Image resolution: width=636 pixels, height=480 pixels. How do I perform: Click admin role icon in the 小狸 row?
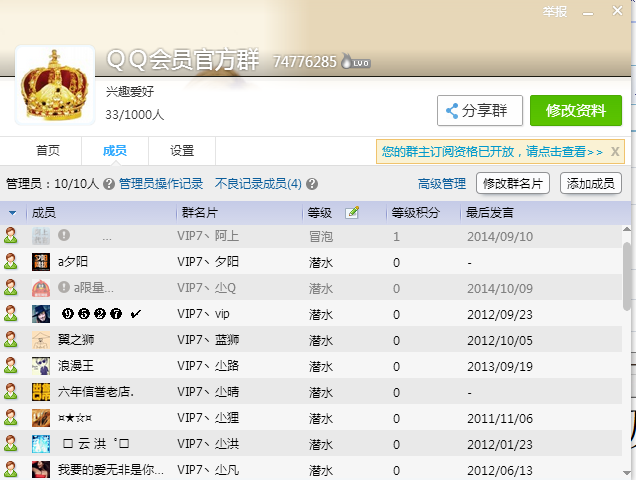(x=11, y=417)
